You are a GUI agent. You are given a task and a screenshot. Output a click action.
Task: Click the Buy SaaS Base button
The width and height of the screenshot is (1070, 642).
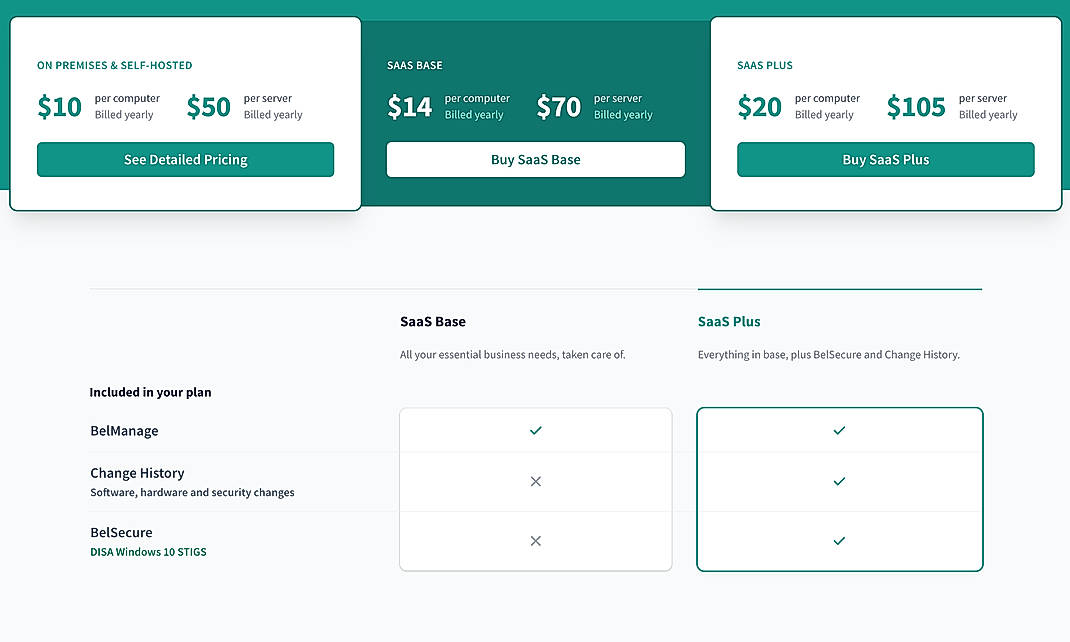pyautogui.click(x=535, y=159)
